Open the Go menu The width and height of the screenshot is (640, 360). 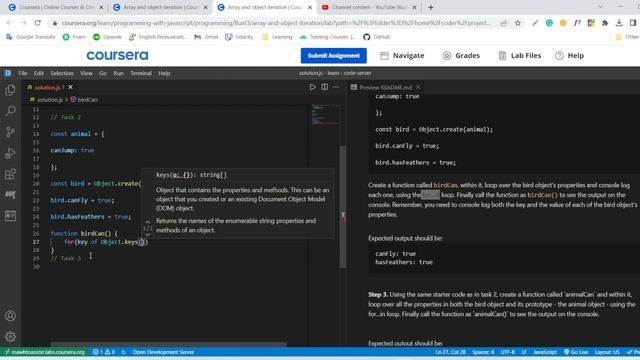(x=103, y=73)
